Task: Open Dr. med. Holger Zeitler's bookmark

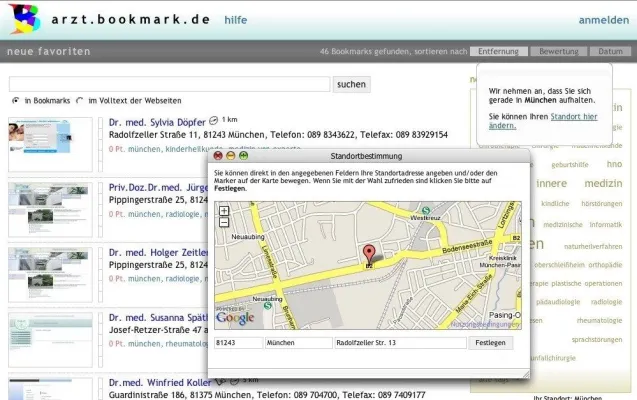Action: 158,253
